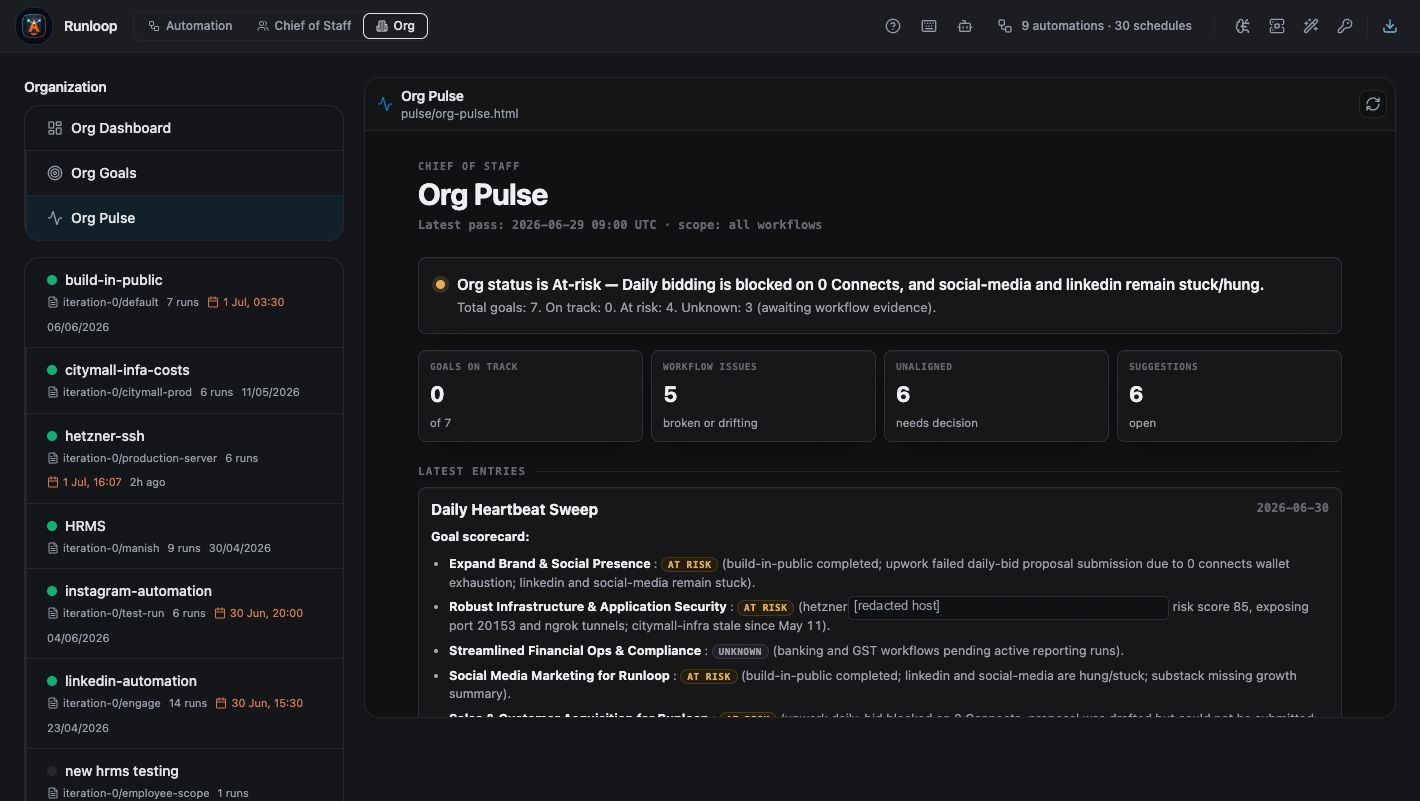Click the pulse/org-pulse.html file path
1420x801 pixels.
(x=459, y=114)
